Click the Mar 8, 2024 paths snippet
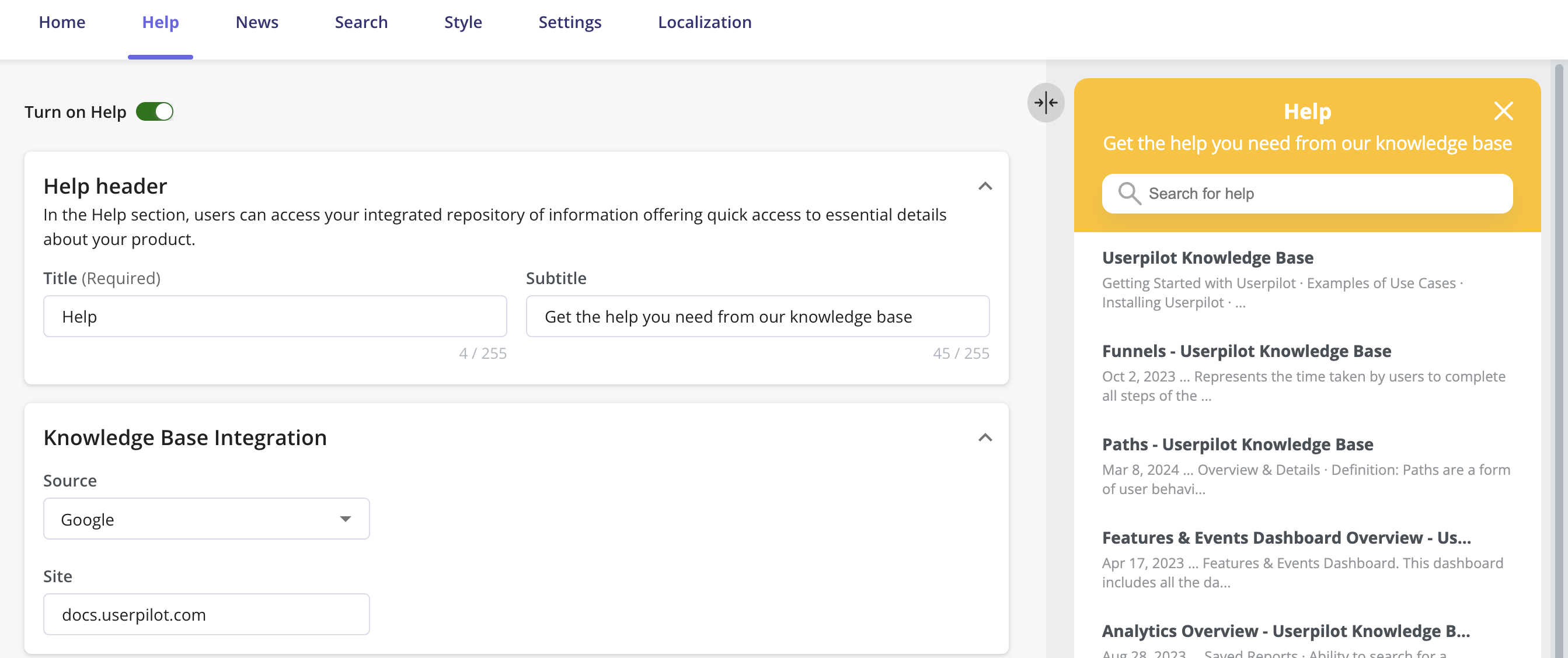This screenshot has height=658, width=1568. pos(1306,480)
